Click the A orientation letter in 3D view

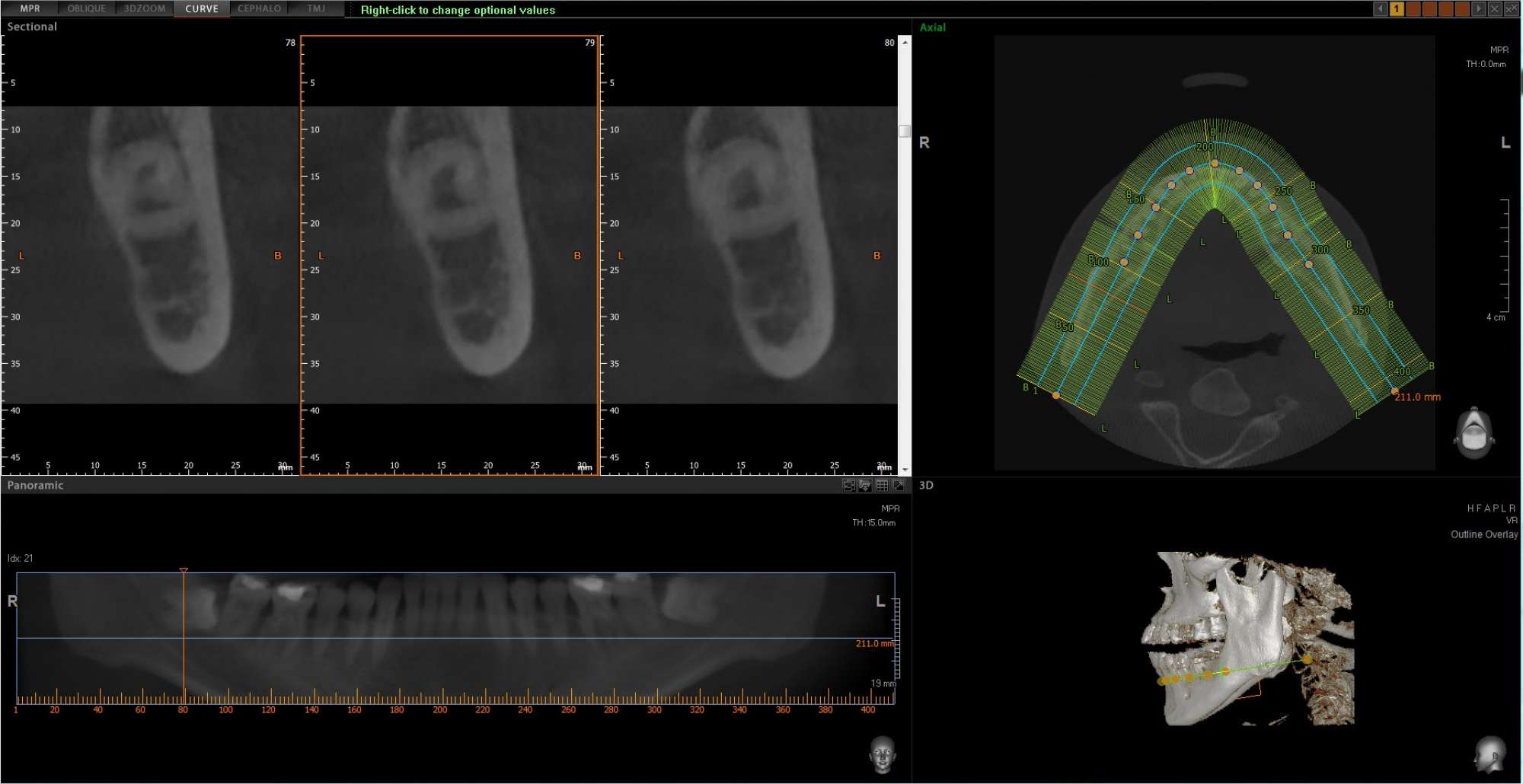click(x=1486, y=508)
